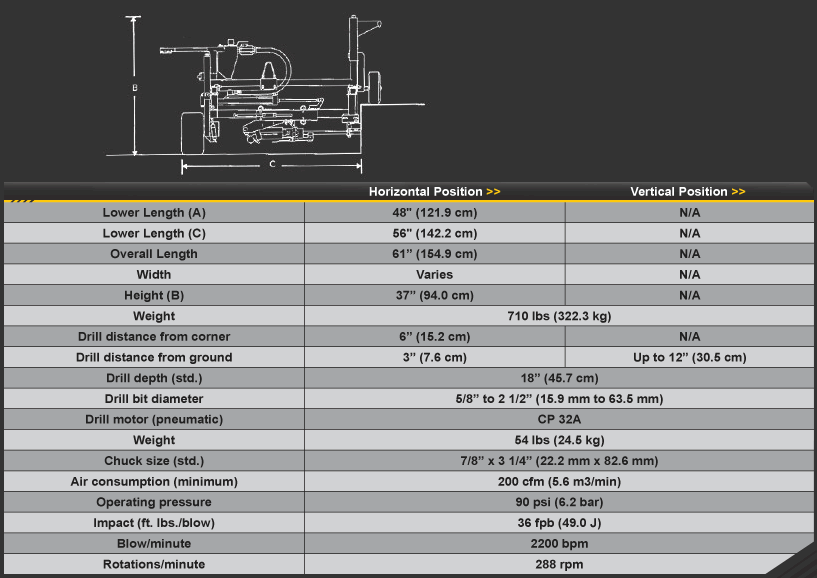Select the 'Operating pressure' label
Image resolution: width=817 pixels, height=578 pixels.
click(154, 502)
